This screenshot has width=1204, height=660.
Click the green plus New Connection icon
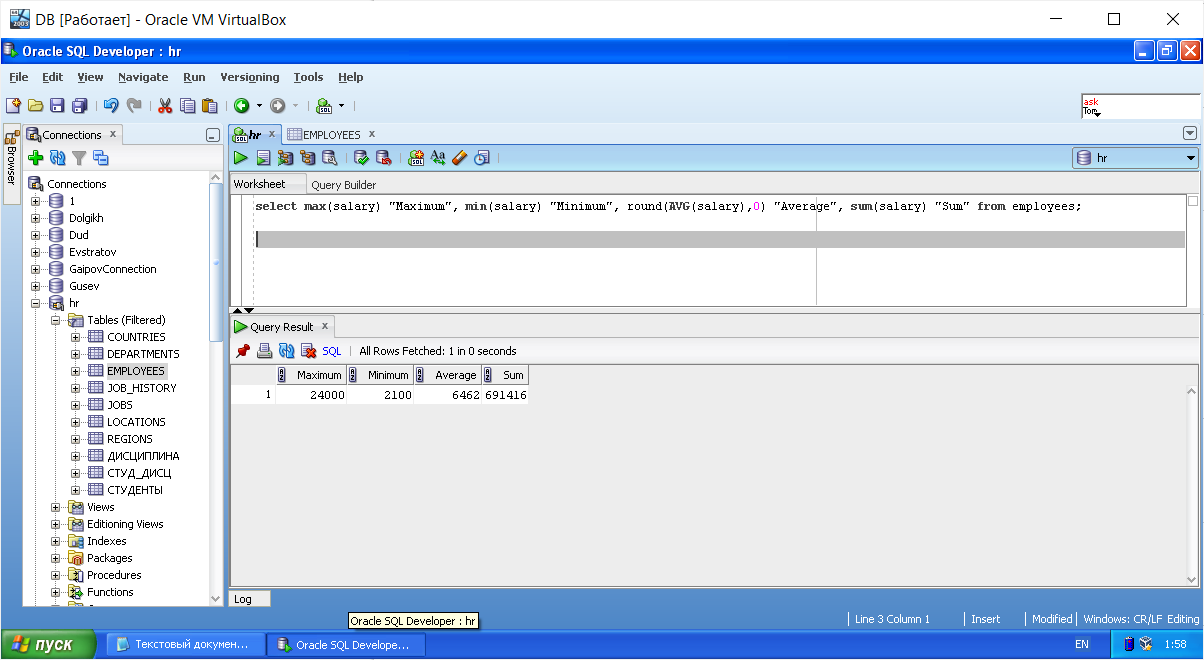point(36,158)
